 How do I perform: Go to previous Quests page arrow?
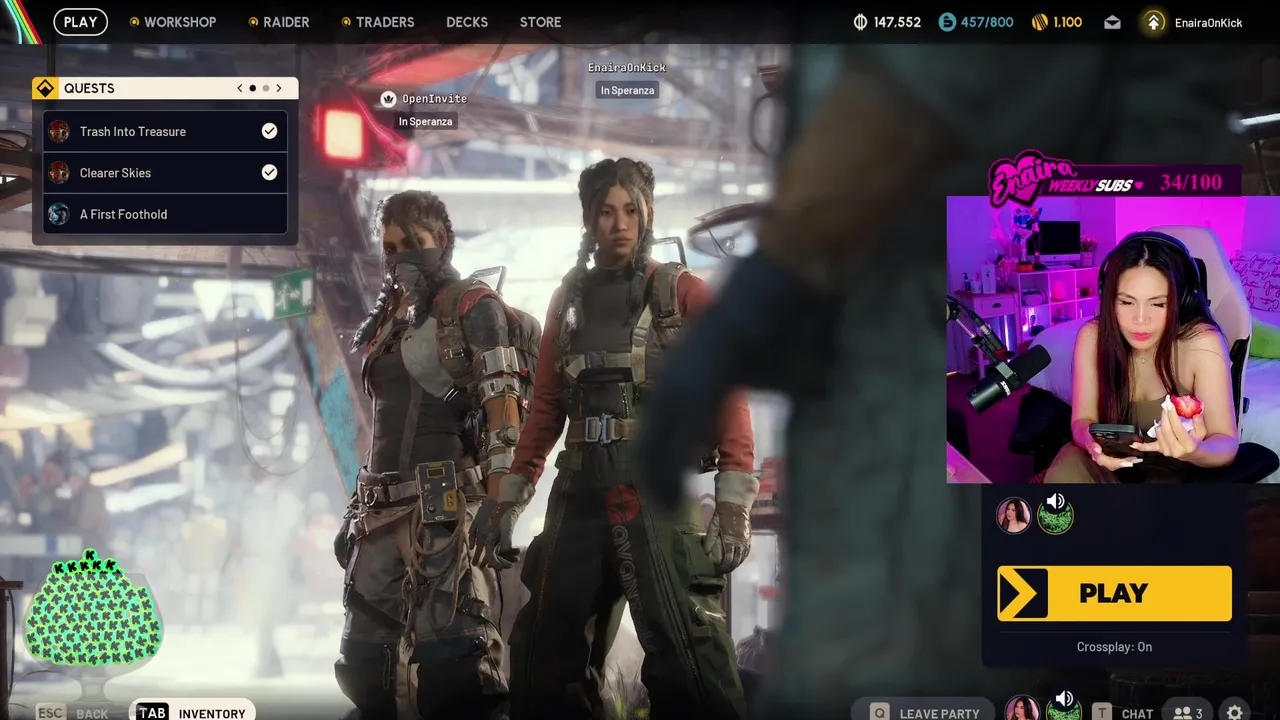pos(239,88)
